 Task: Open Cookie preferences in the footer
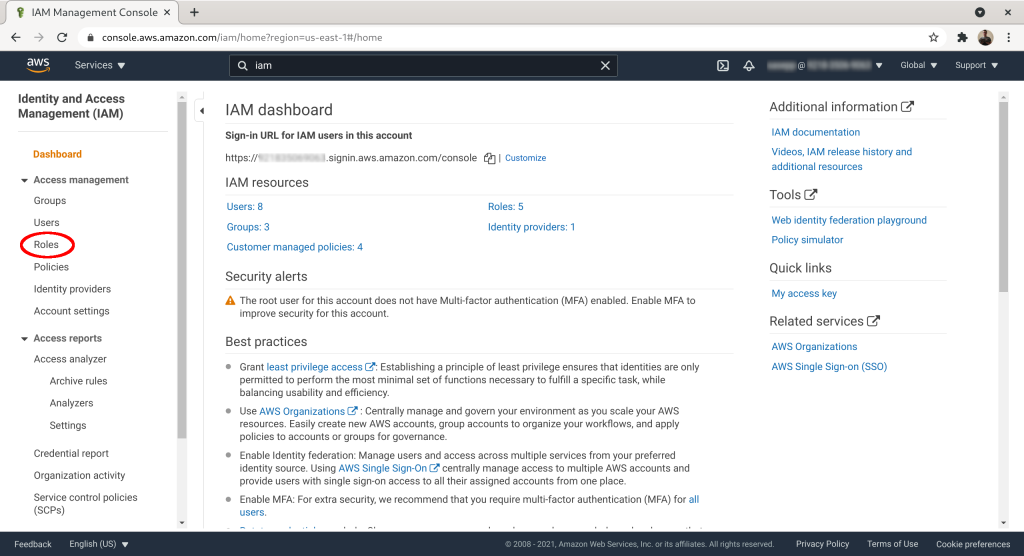[x=973, y=544]
